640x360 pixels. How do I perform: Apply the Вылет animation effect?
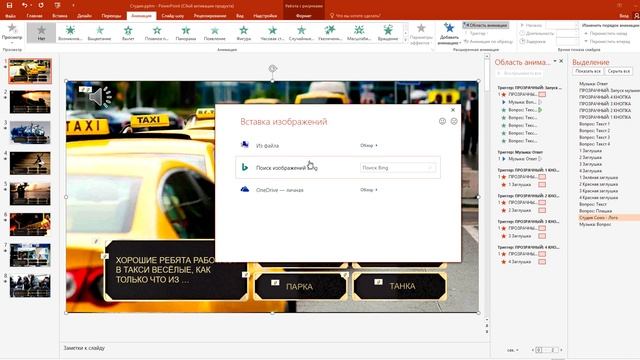[x=128, y=33]
